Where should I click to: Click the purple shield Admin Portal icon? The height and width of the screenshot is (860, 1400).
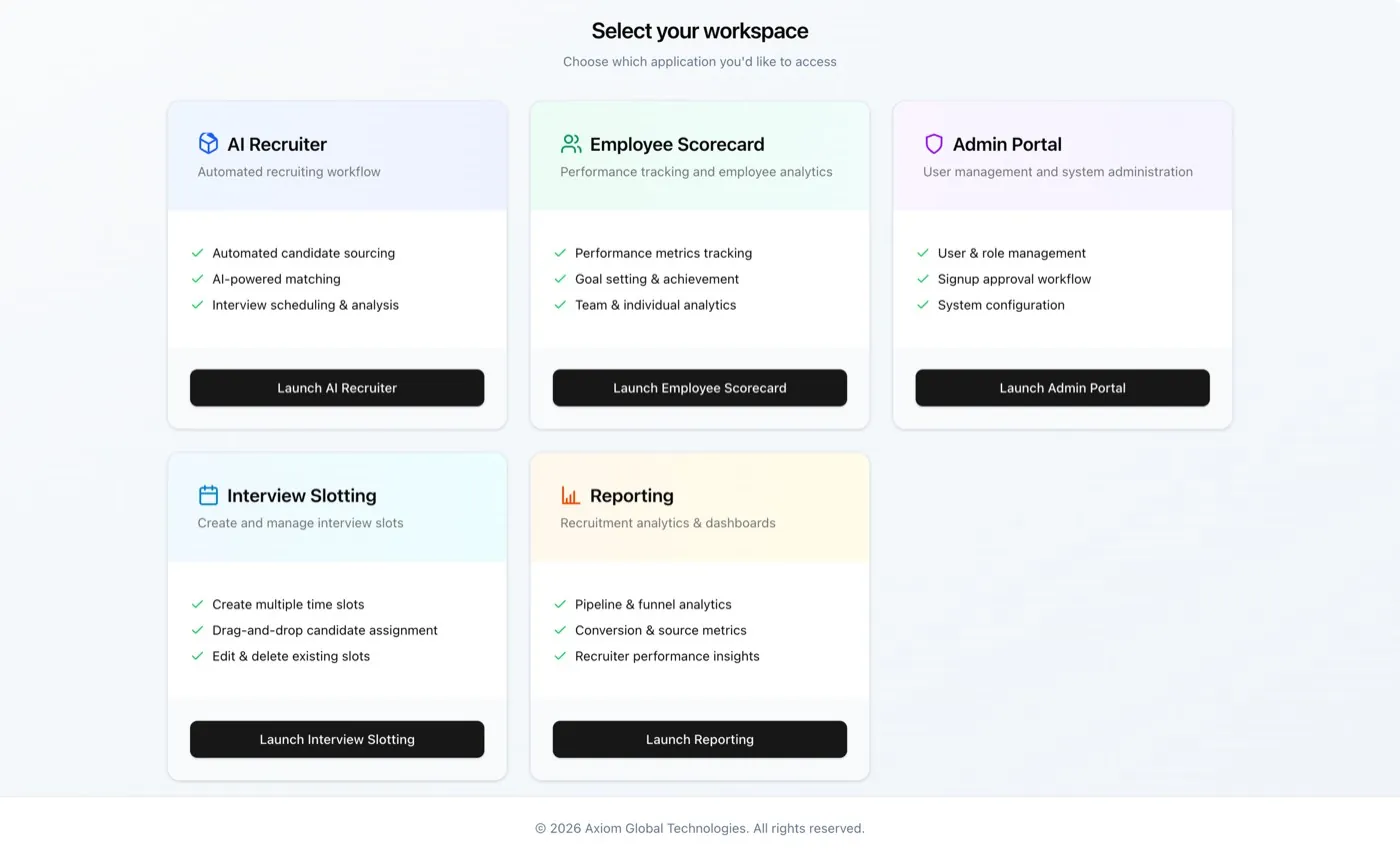(x=934, y=144)
